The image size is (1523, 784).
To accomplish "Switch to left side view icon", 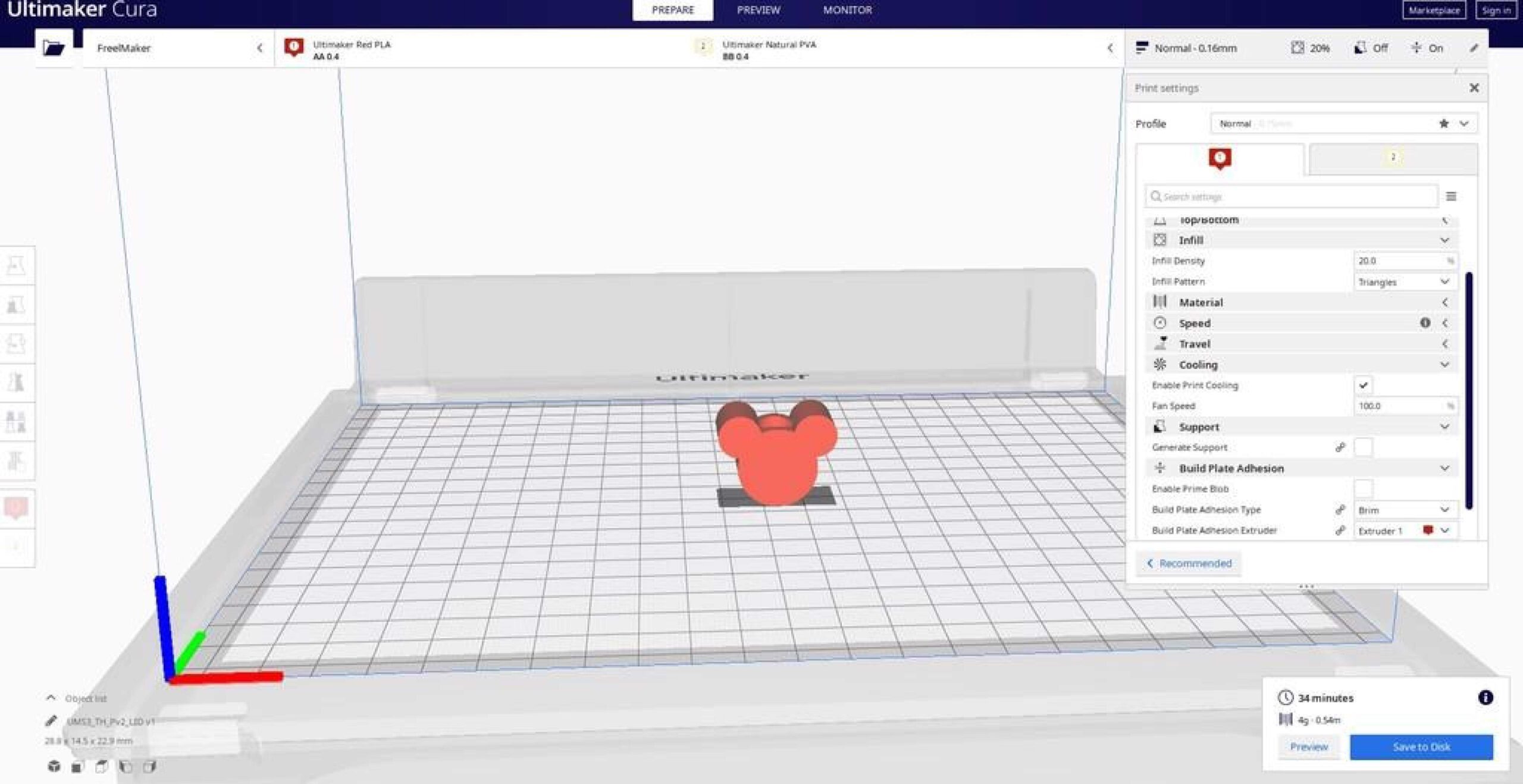I will [x=126, y=767].
